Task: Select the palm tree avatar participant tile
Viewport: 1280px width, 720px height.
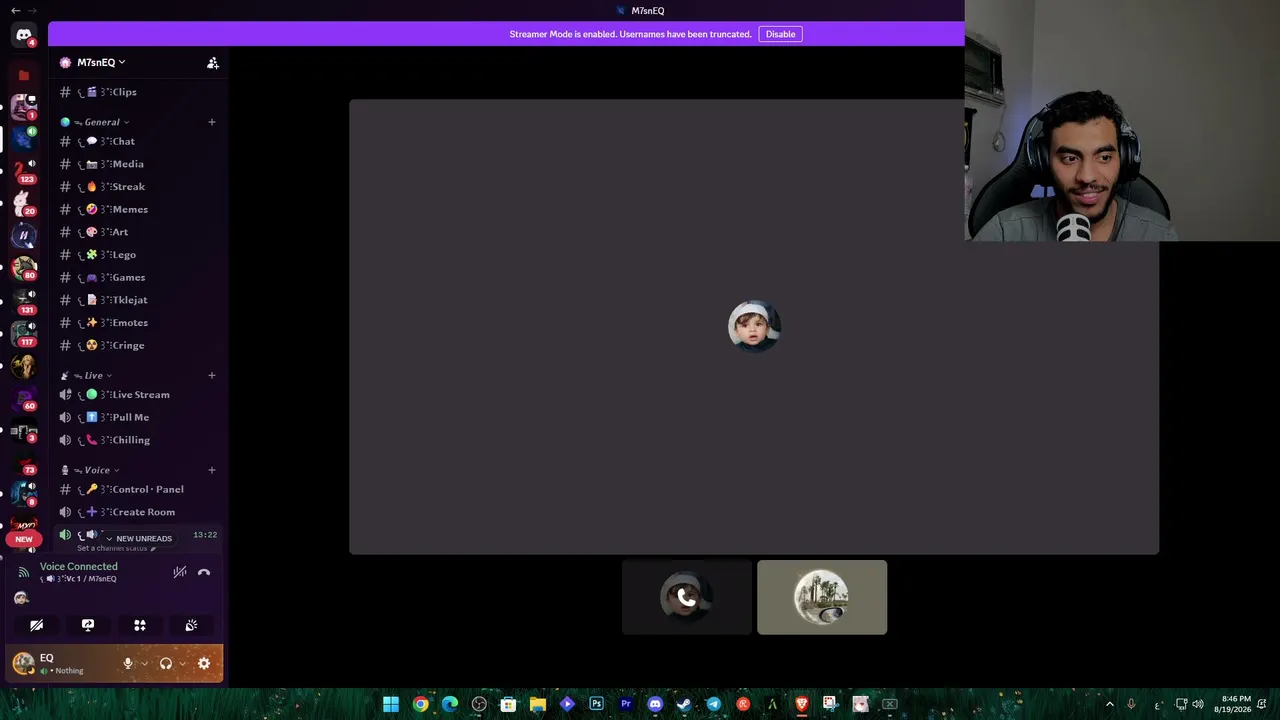Action: (x=822, y=597)
